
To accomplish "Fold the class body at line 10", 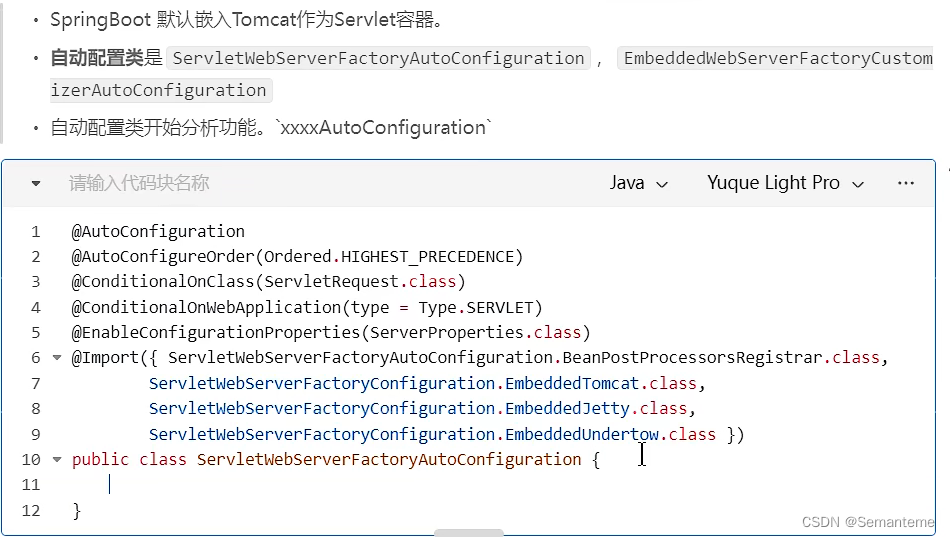I will click(x=57, y=459).
